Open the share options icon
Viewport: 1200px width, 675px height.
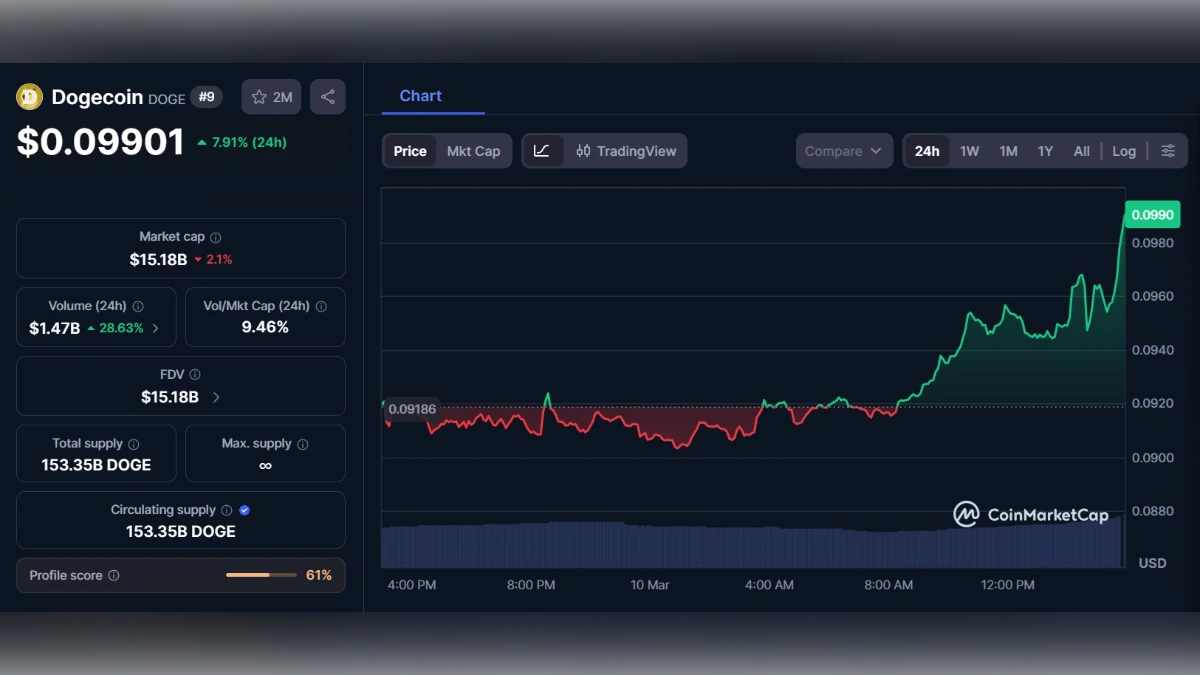click(x=328, y=96)
